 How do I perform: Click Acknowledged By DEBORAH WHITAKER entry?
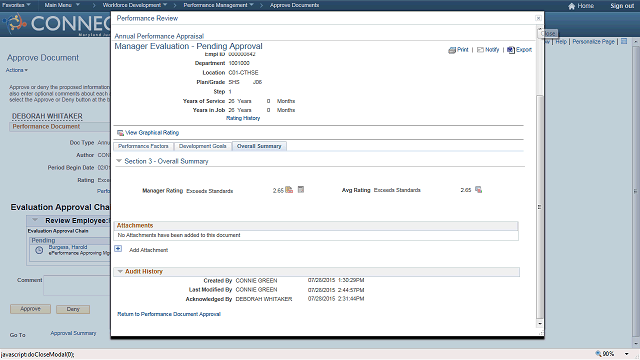(264, 299)
